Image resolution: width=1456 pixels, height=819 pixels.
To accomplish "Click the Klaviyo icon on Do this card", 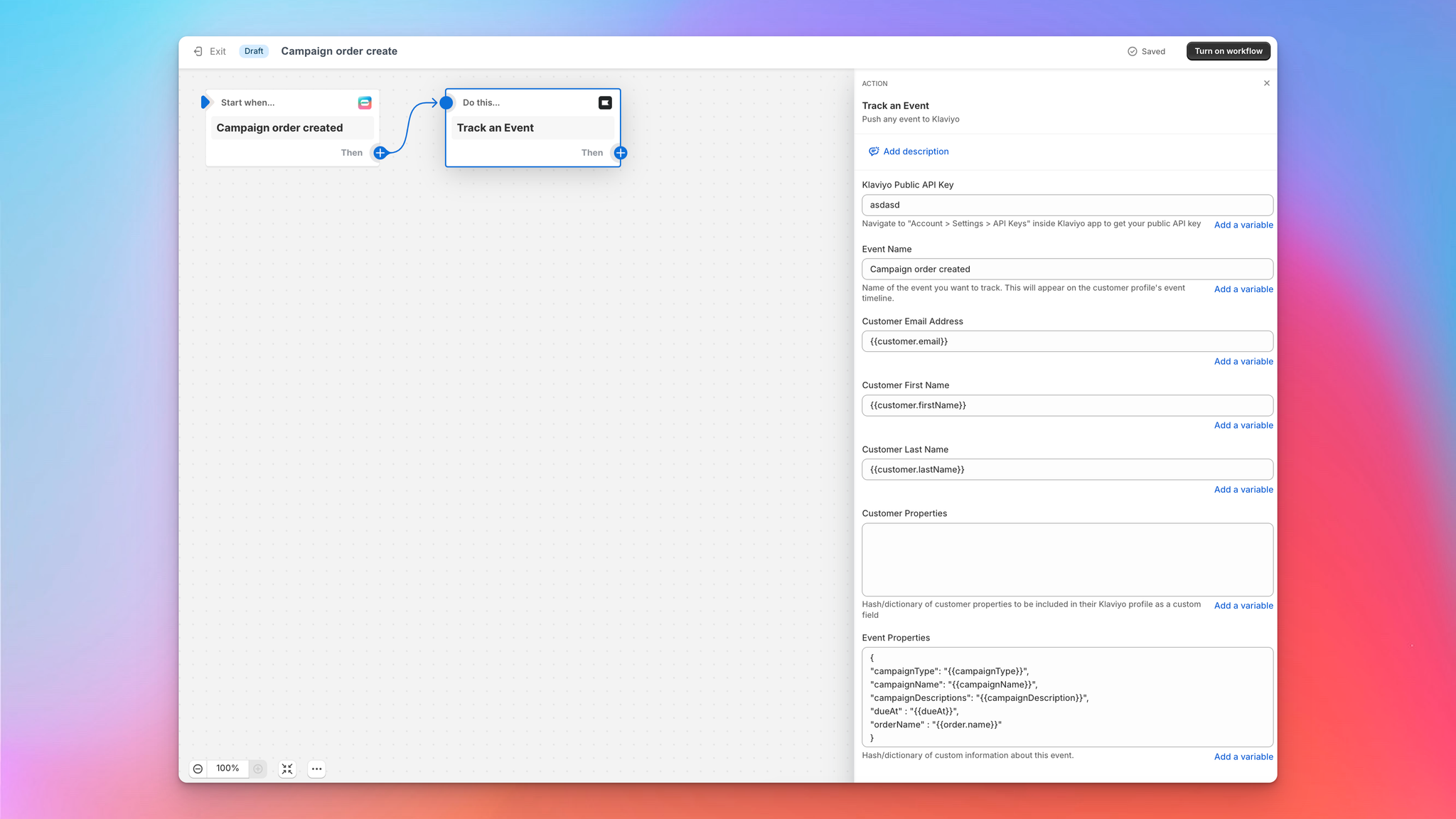I will pyautogui.click(x=605, y=102).
